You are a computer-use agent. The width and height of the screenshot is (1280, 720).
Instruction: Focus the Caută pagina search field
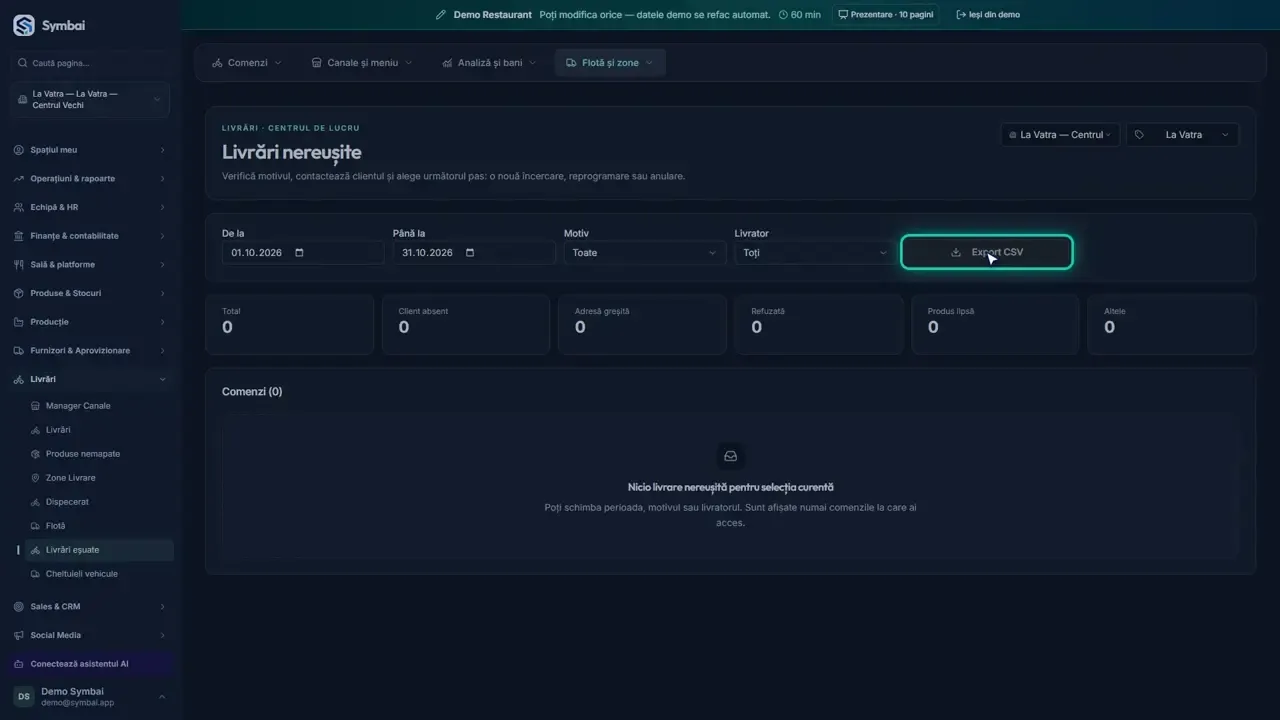coord(90,63)
